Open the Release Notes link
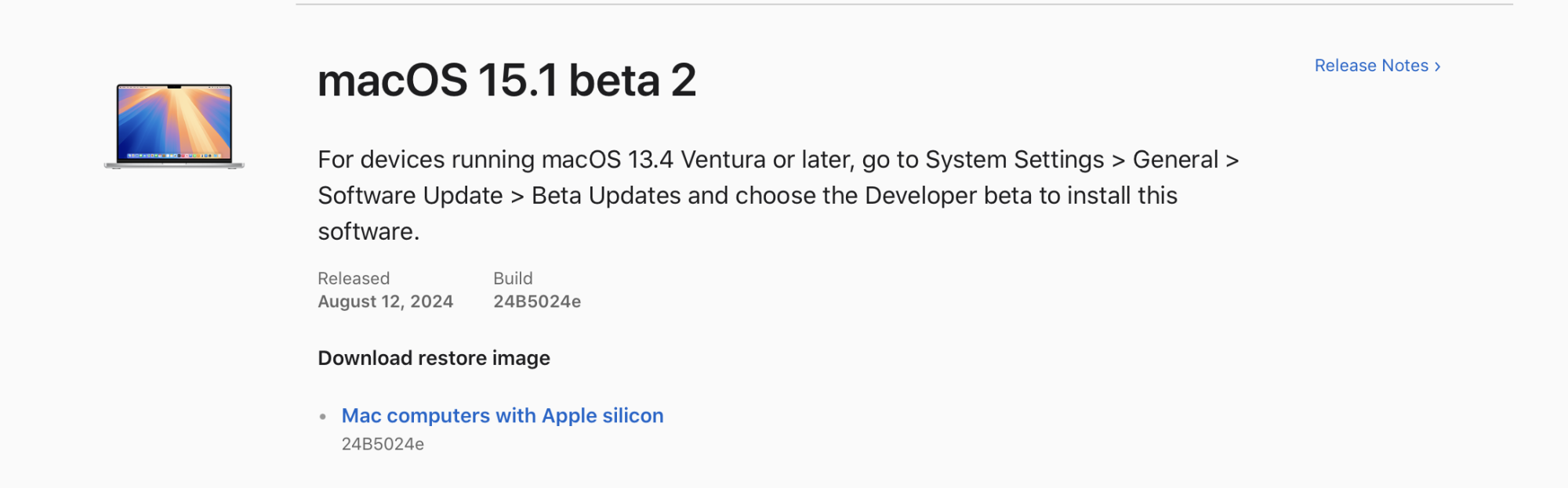The width and height of the screenshot is (1568, 488). coord(1371,66)
